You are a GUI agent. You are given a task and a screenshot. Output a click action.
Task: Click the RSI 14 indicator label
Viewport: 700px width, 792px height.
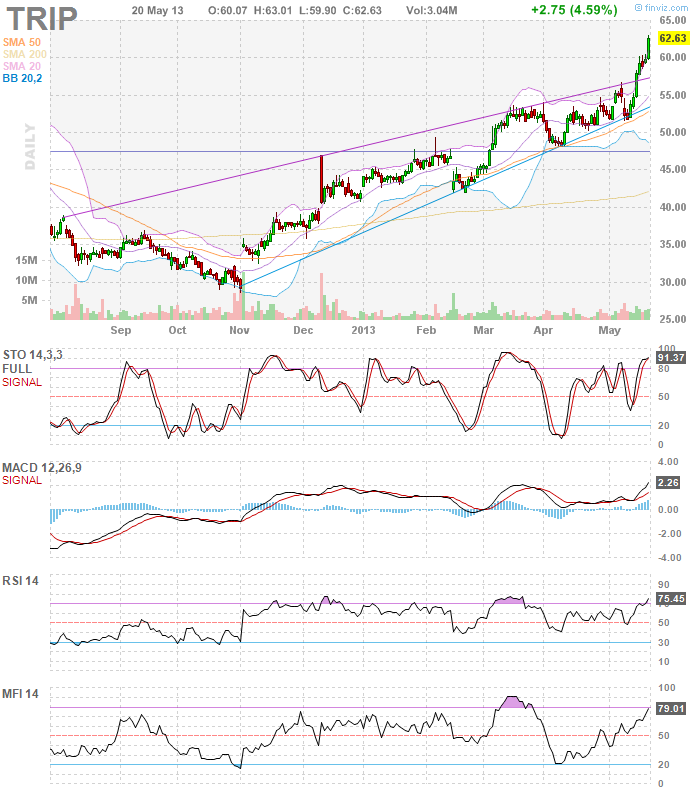pyautogui.click(x=20, y=581)
